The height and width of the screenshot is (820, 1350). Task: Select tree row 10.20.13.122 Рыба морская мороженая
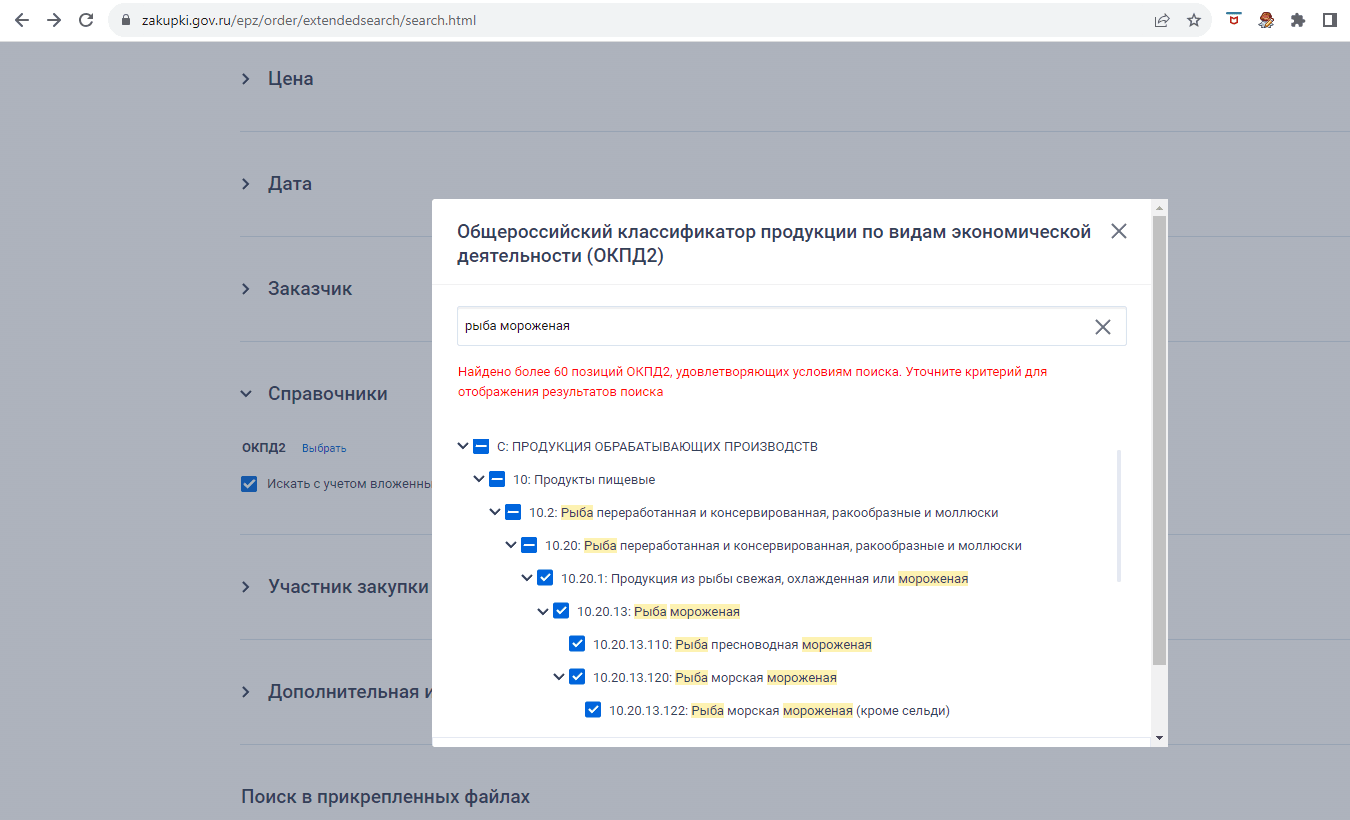click(779, 710)
